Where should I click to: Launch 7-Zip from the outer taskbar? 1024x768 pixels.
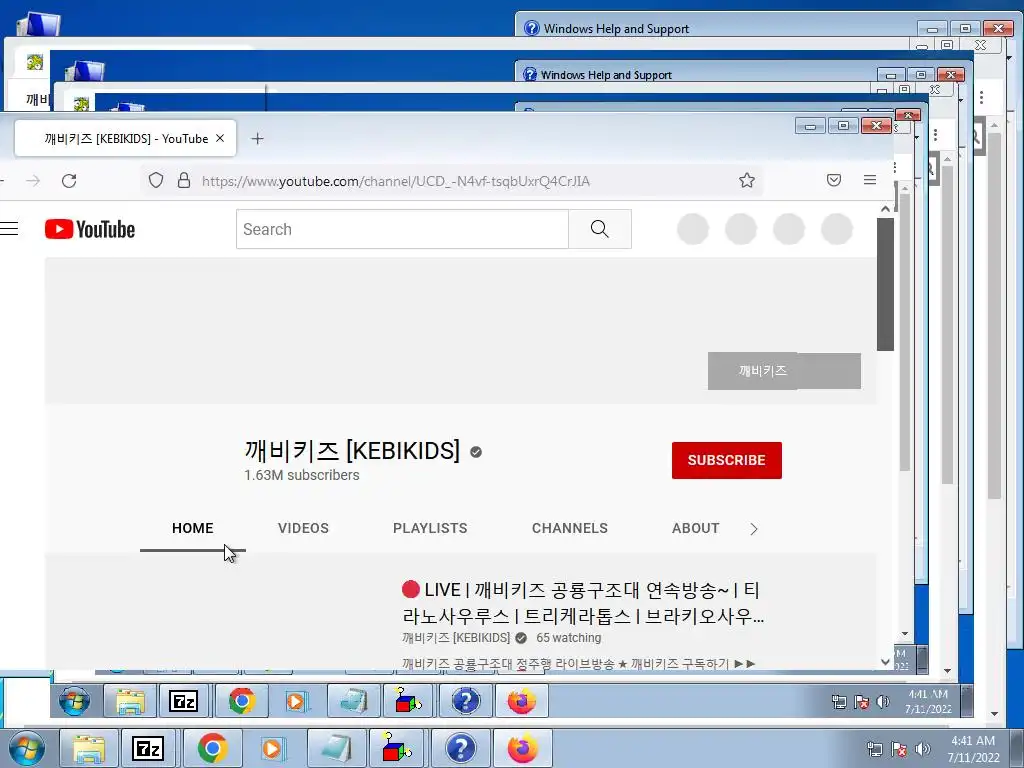click(148, 748)
